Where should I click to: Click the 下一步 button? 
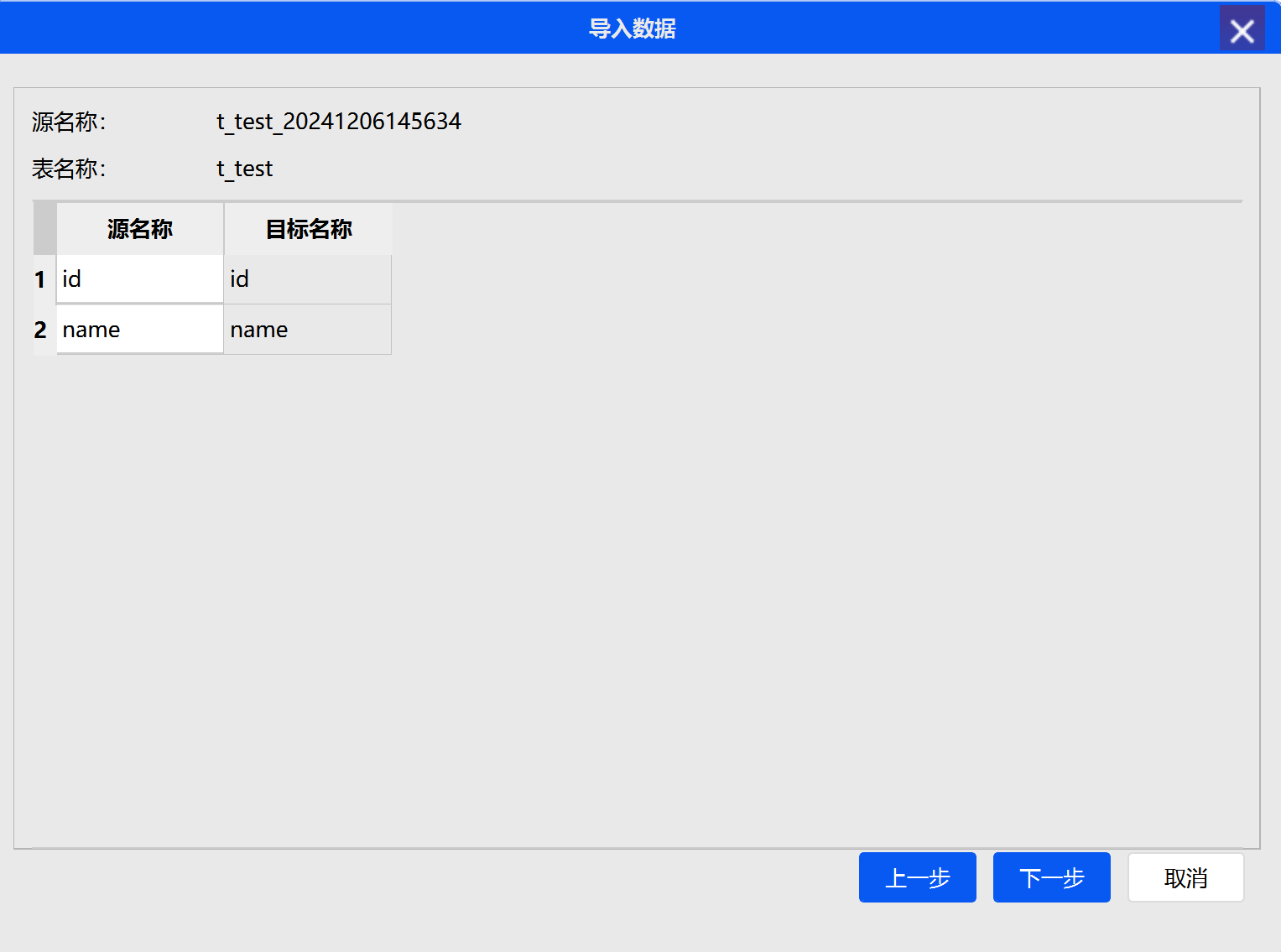[1051, 877]
